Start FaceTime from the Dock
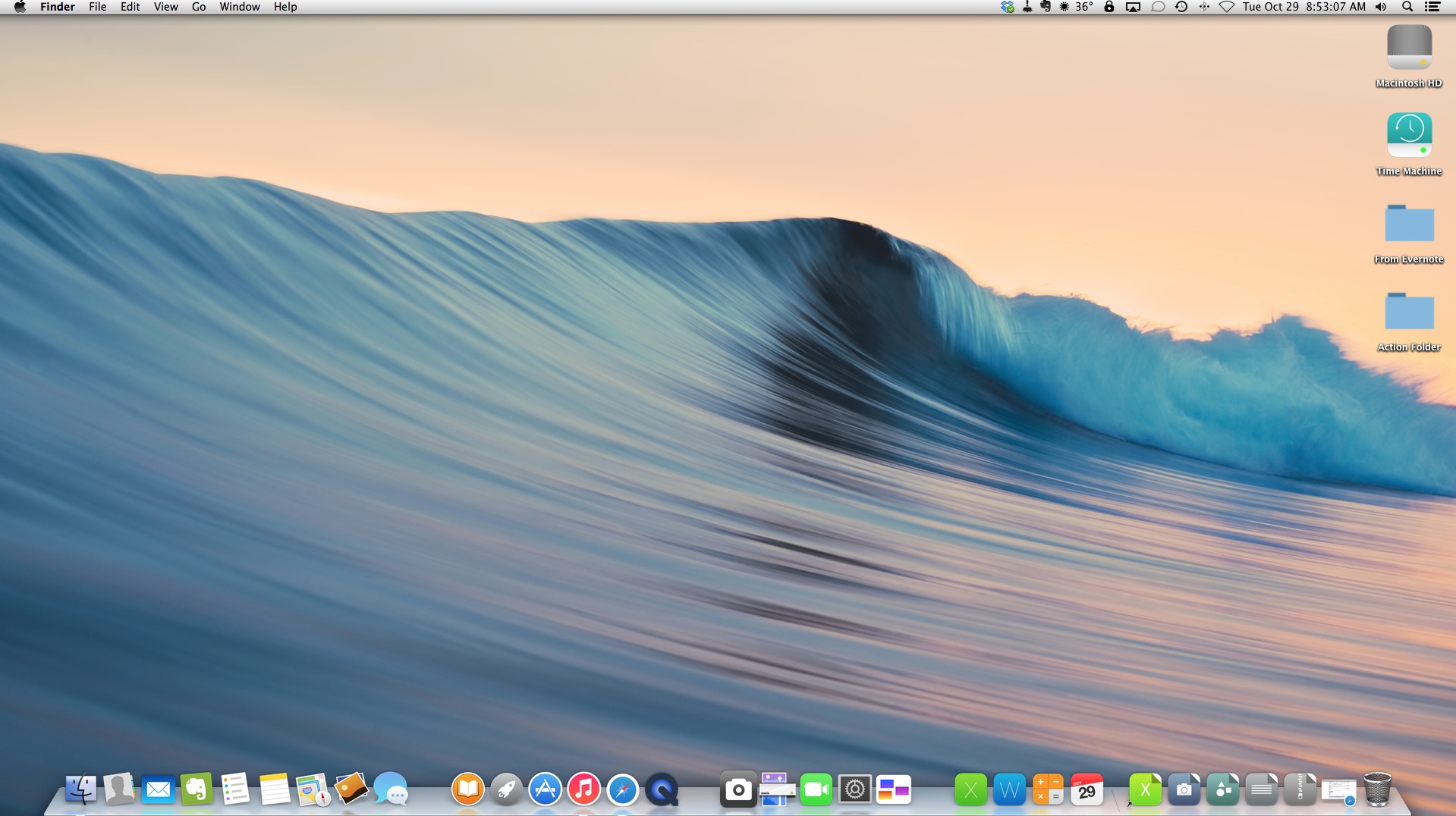1456x816 pixels. pos(816,789)
